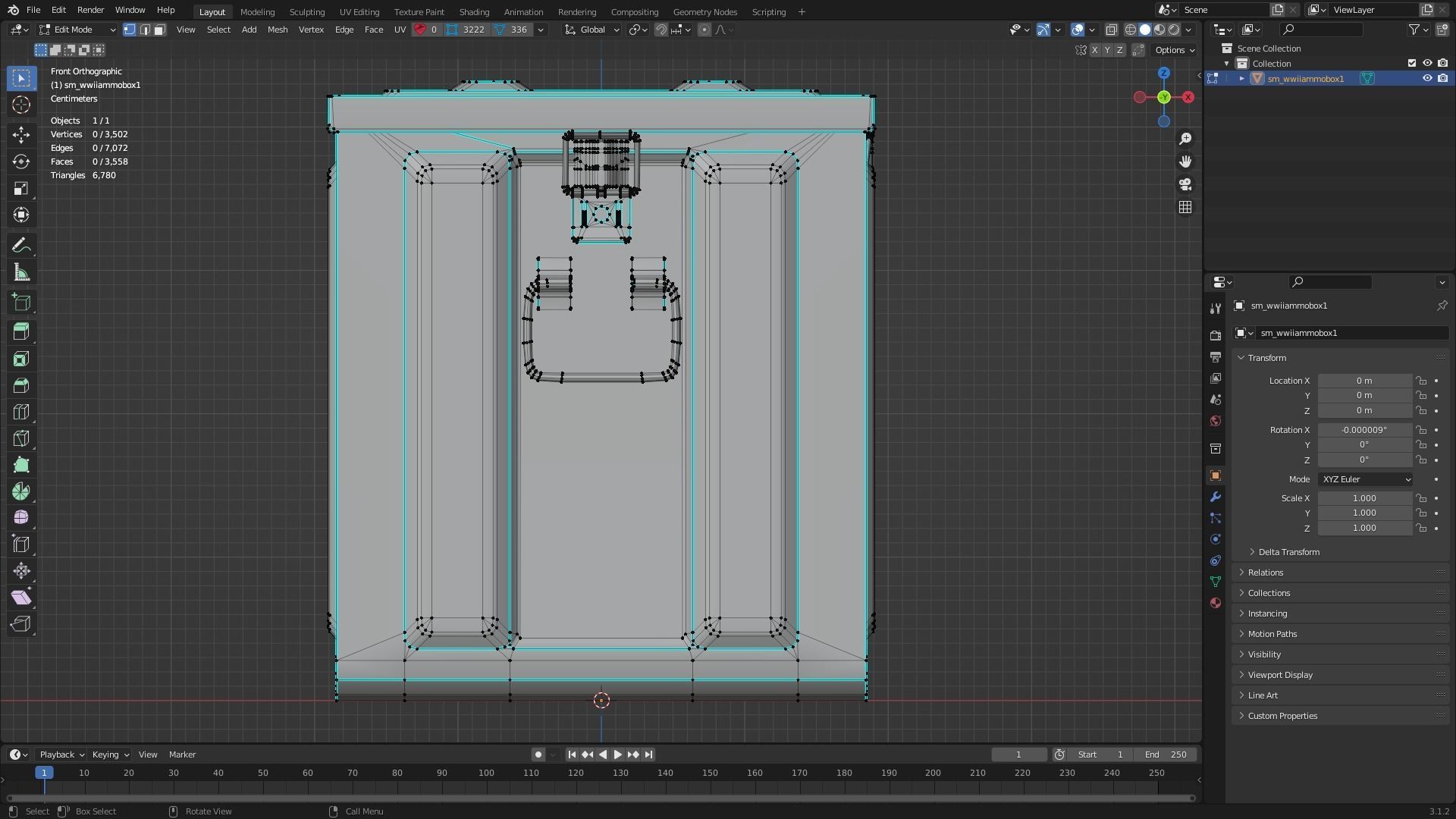Select the Knife tool
1456x819 pixels.
coord(21,438)
